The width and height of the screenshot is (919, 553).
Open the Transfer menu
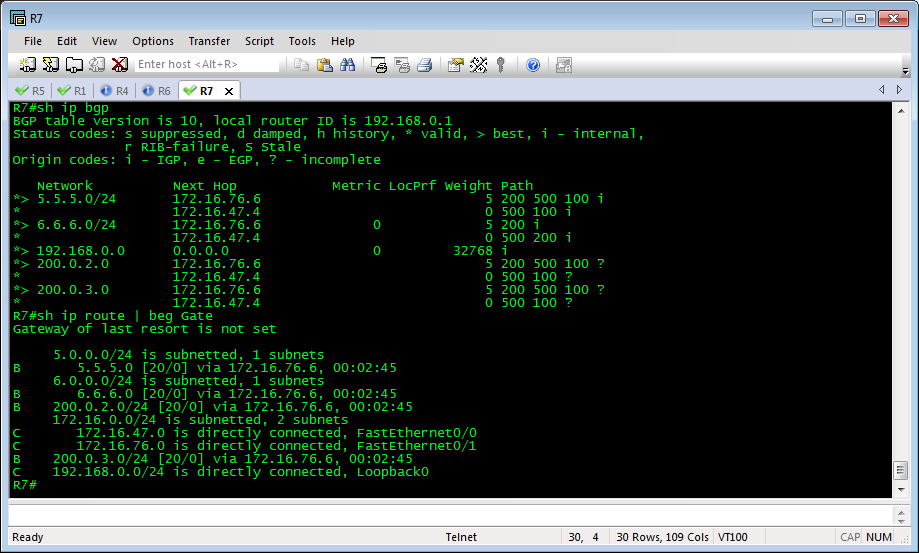(209, 41)
